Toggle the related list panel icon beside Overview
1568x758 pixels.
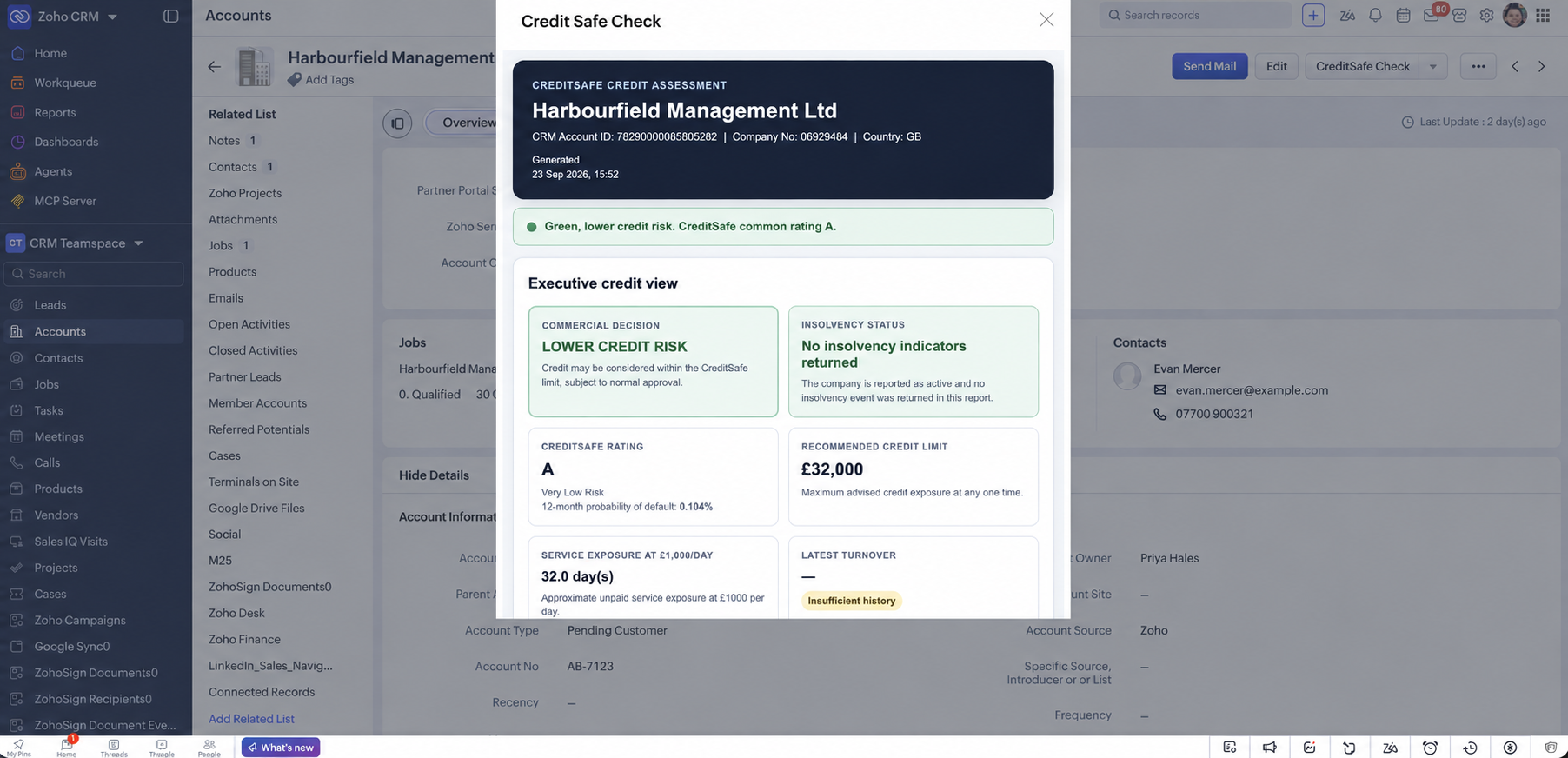(397, 123)
